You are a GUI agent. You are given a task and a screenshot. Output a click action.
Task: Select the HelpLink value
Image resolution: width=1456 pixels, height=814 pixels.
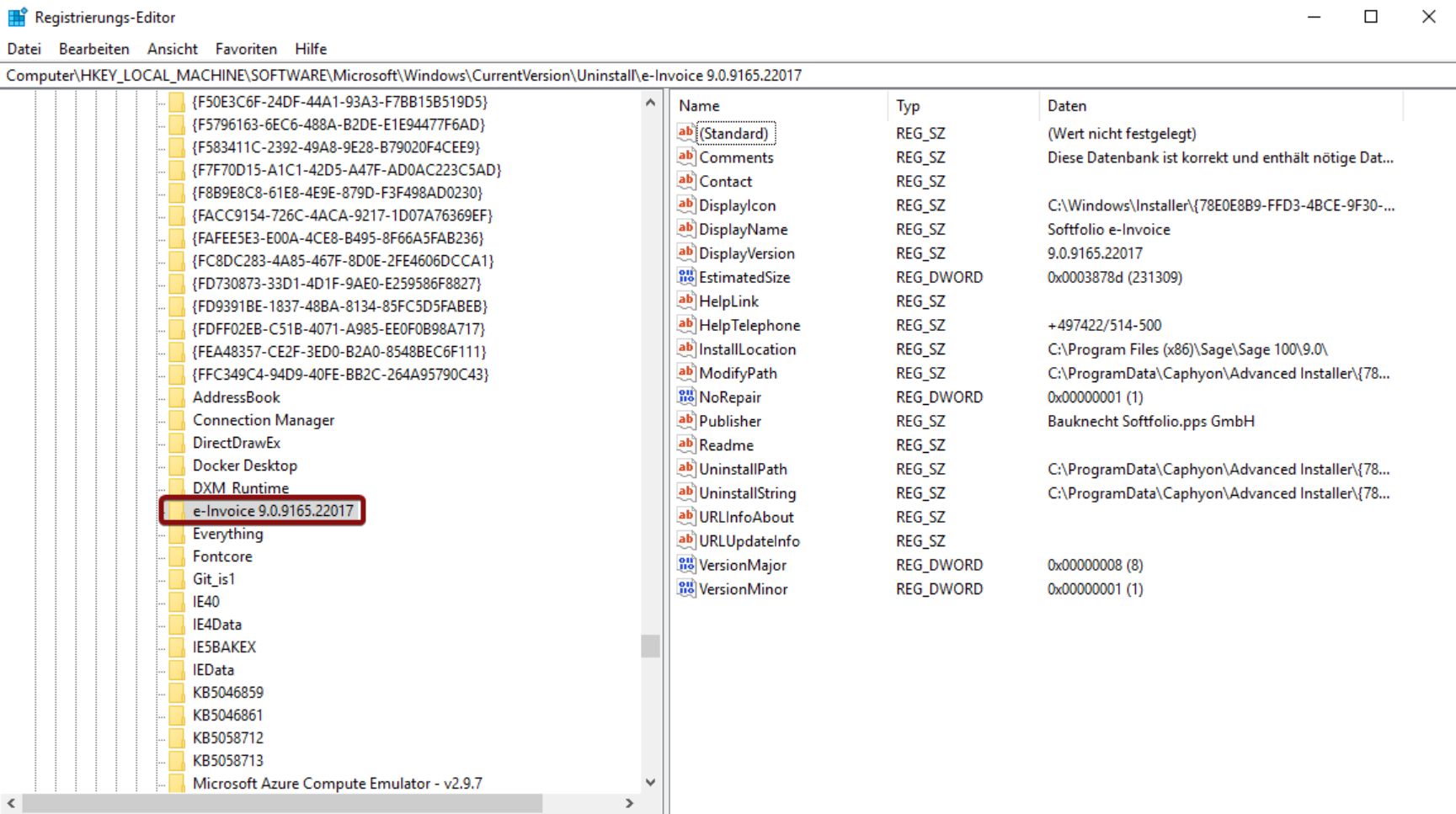click(x=729, y=301)
